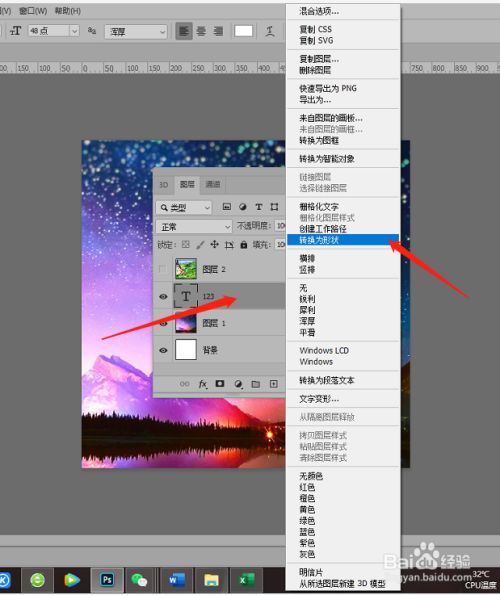Select left align text button
Image resolution: width=500 pixels, height=595 pixels.
coord(184,31)
